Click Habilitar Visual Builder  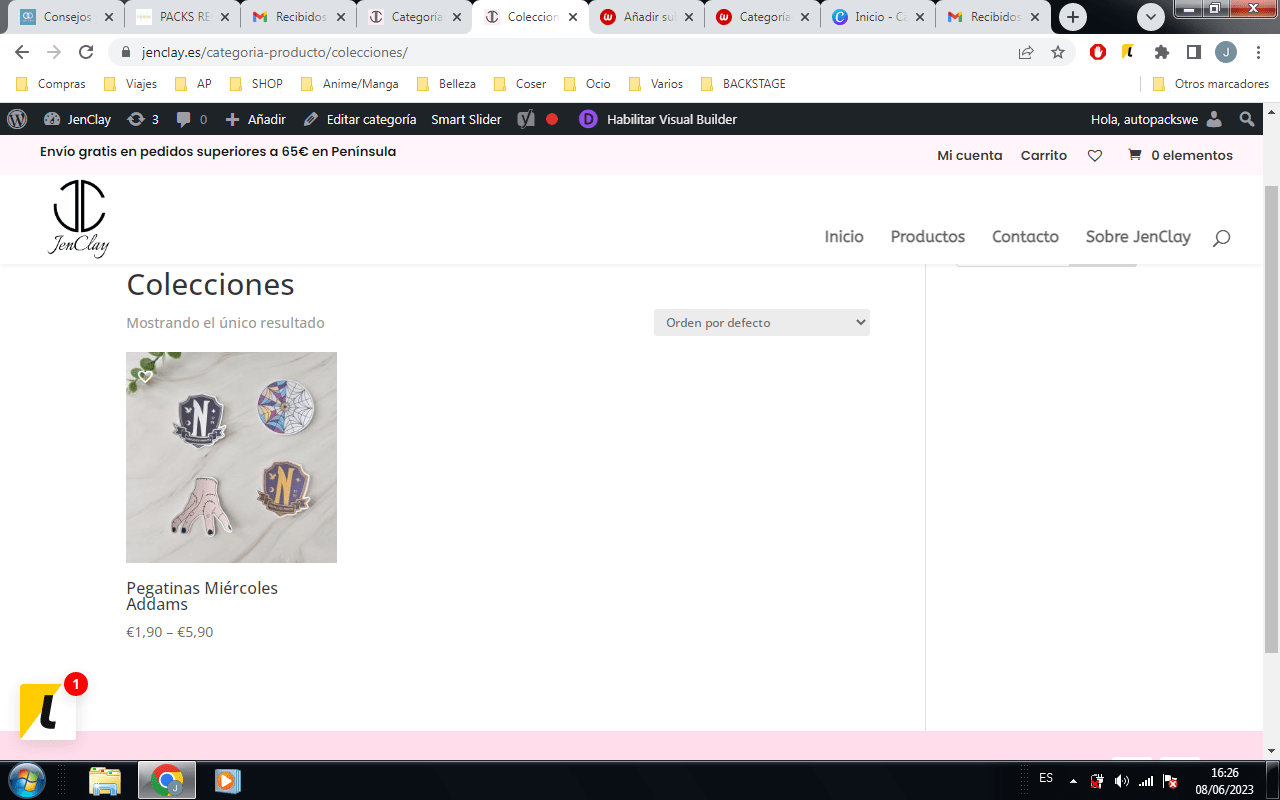[x=672, y=119]
